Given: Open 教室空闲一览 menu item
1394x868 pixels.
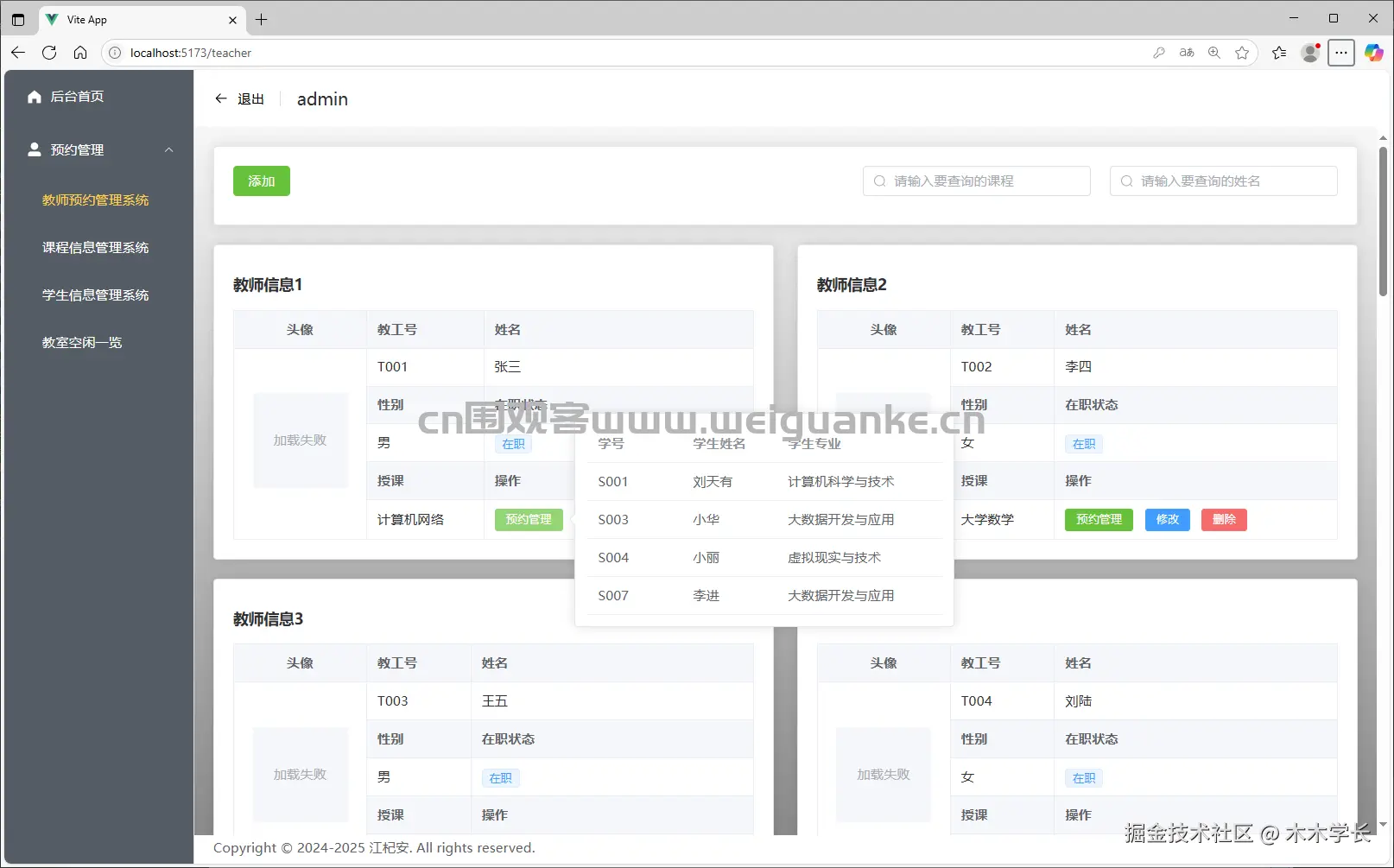Looking at the screenshot, I should pos(82,343).
